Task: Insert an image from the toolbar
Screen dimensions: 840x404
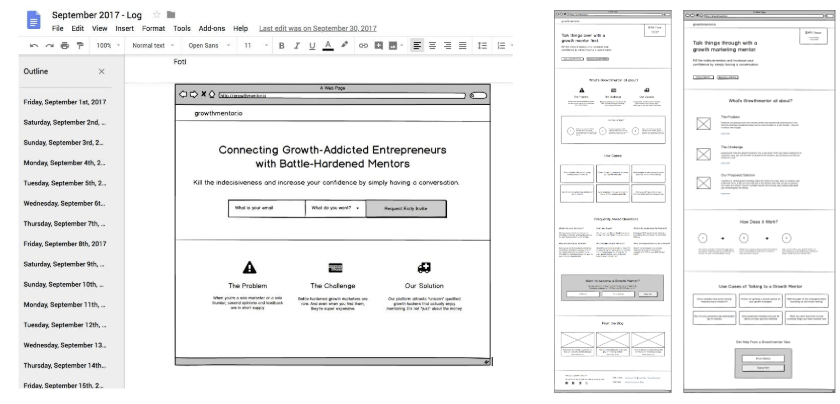Action: pyautogui.click(x=393, y=46)
